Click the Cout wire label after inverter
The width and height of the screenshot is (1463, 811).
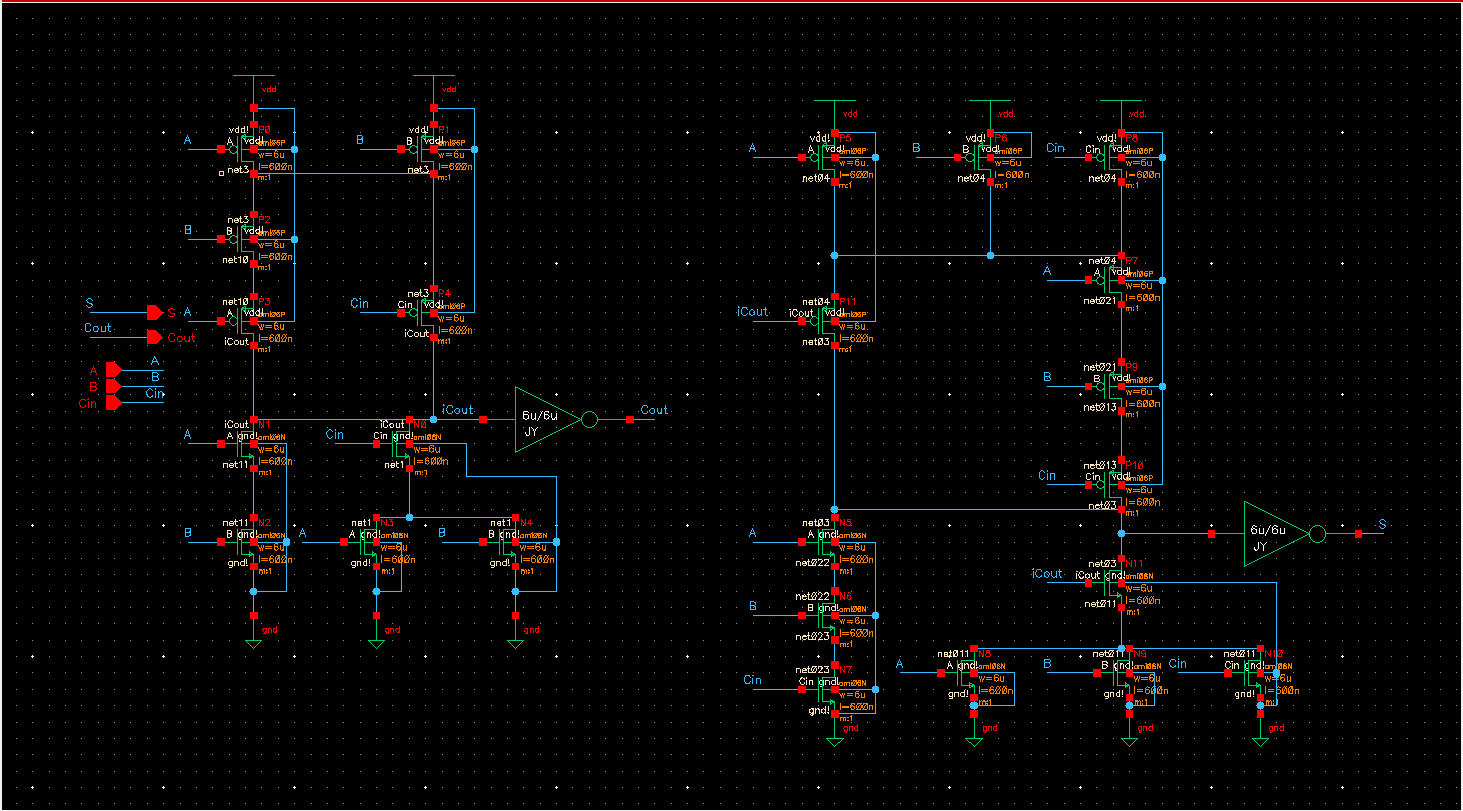654,410
